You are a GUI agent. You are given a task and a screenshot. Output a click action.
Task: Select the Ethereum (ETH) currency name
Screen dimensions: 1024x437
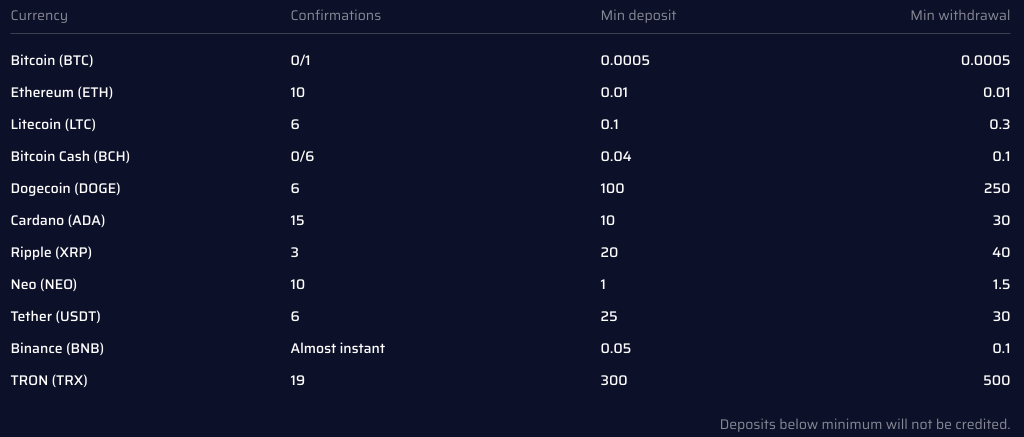tap(62, 93)
